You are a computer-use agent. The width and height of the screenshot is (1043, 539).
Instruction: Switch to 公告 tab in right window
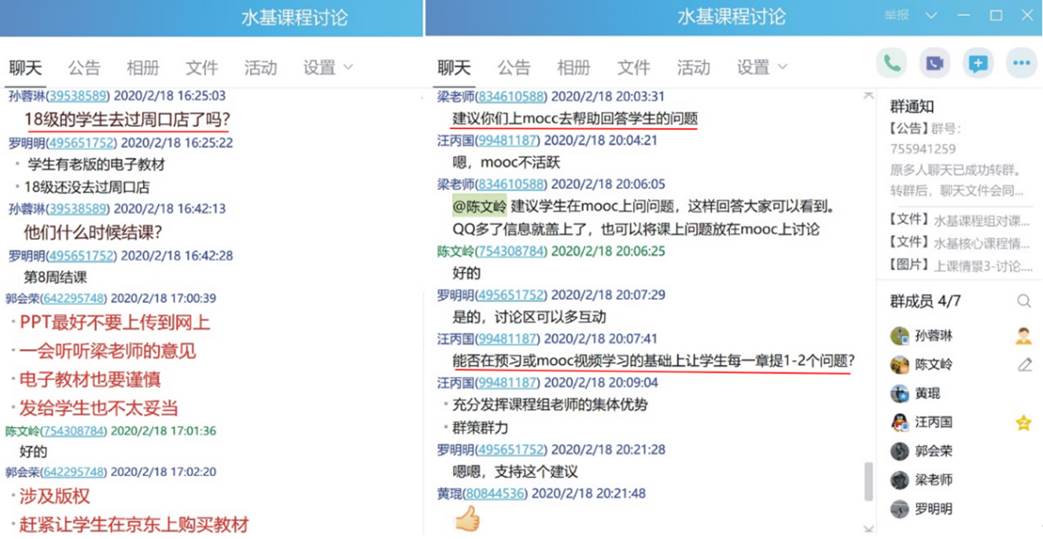tap(514, 68)
